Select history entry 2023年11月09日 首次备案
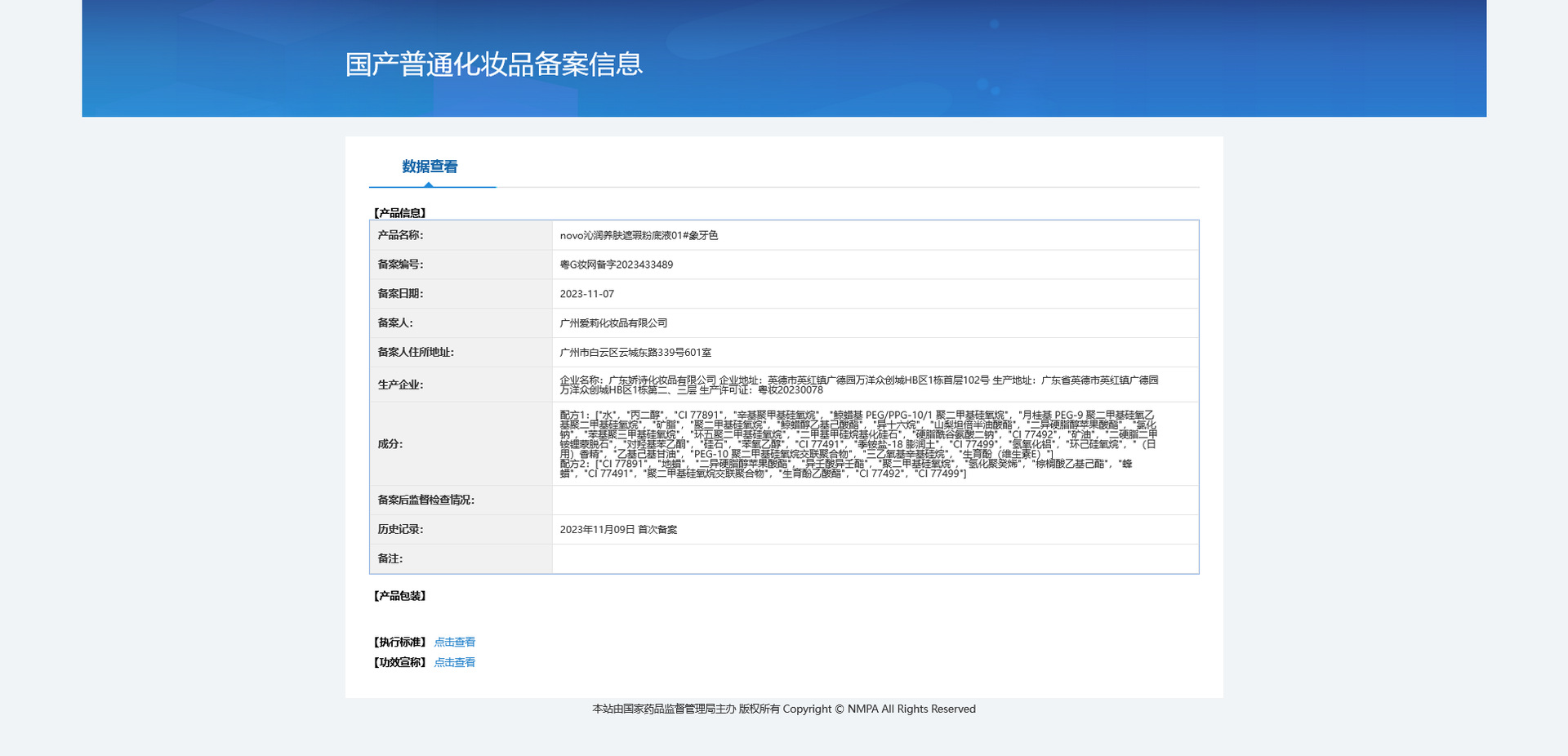Viewport: 1568px width, 756px height. point(618,530)
